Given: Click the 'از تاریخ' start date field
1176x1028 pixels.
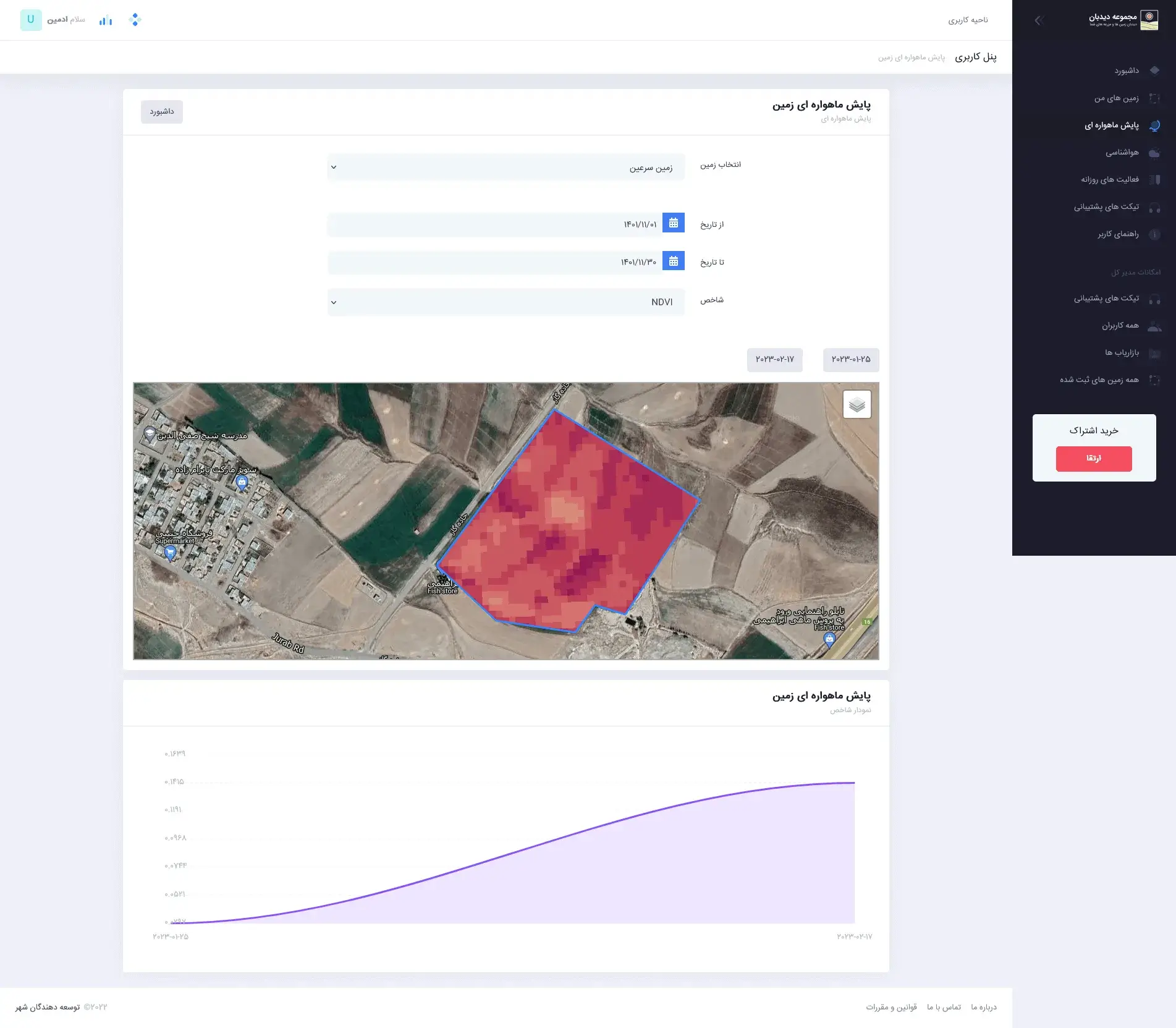Looking at the screenshot, I should pos(494,224).
